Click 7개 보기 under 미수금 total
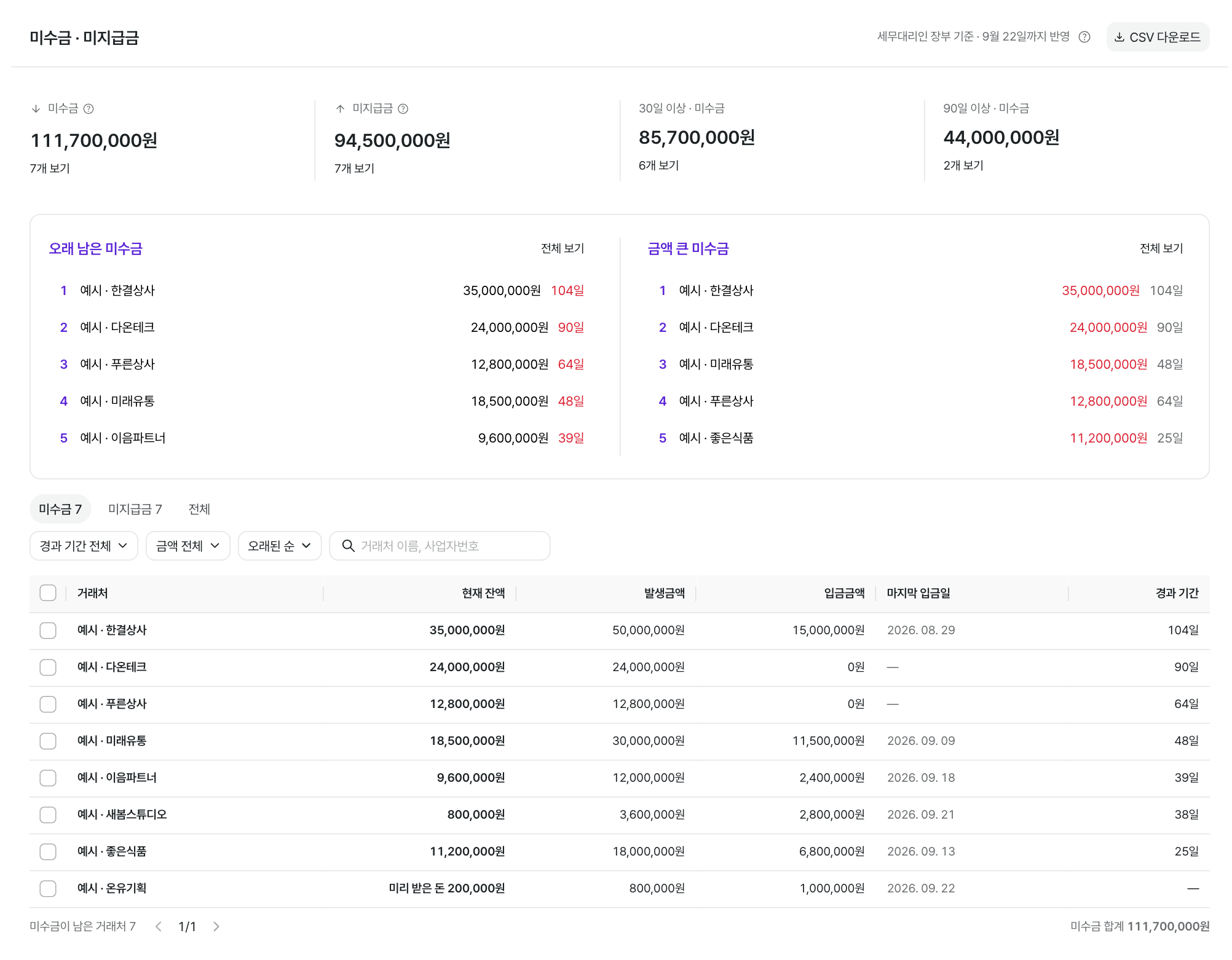Image resolution: width=1232 pixels, height=960 pixels. click(x=50, y=168)
